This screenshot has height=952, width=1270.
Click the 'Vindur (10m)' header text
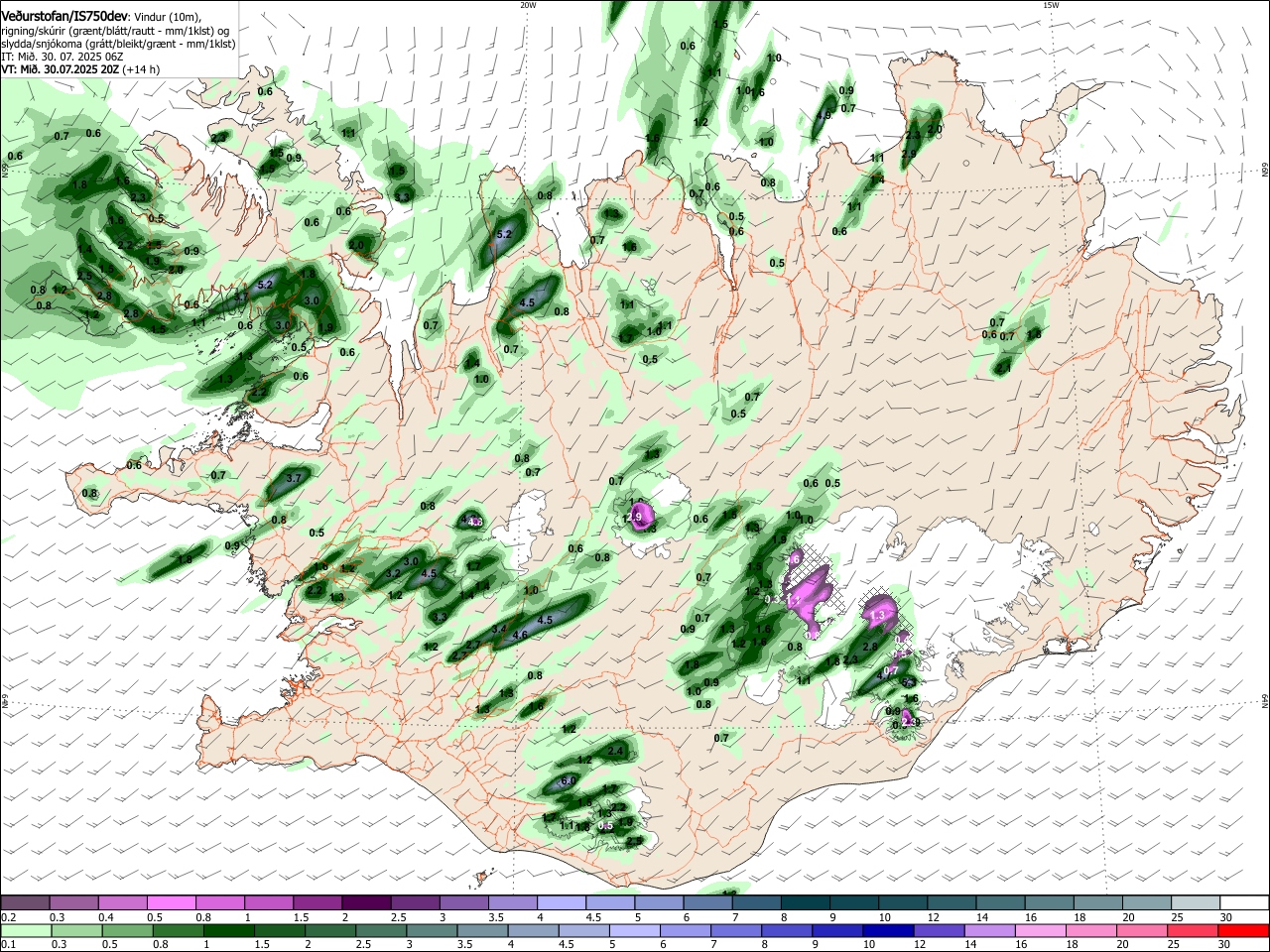coord(167,17)
